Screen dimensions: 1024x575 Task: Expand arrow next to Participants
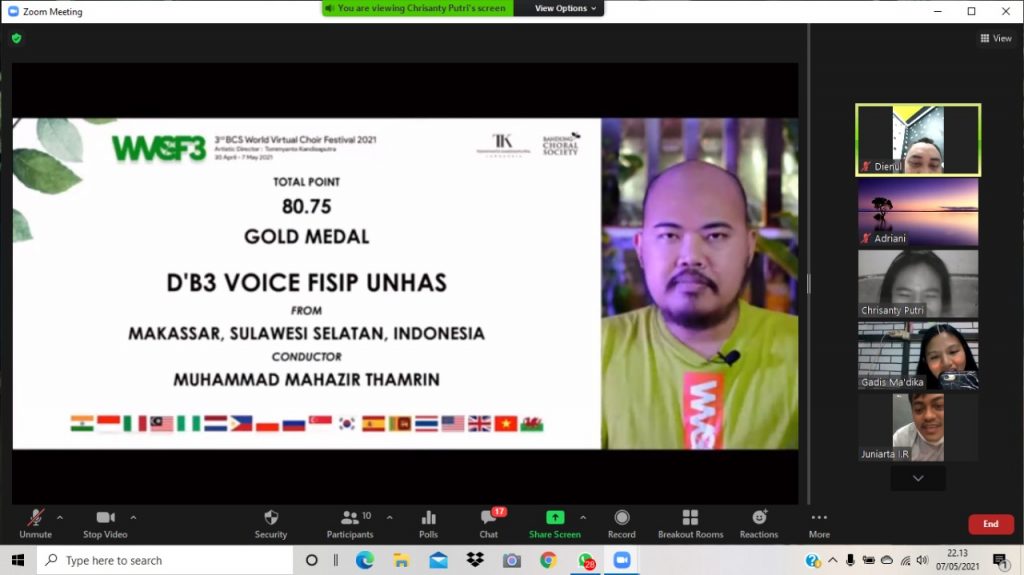(x=390, y=517)
